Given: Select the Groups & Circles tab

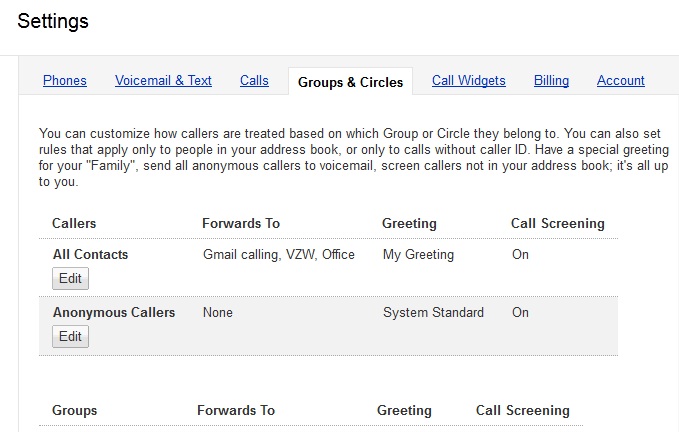Looking at the screenshot, I should coord(350,82).
